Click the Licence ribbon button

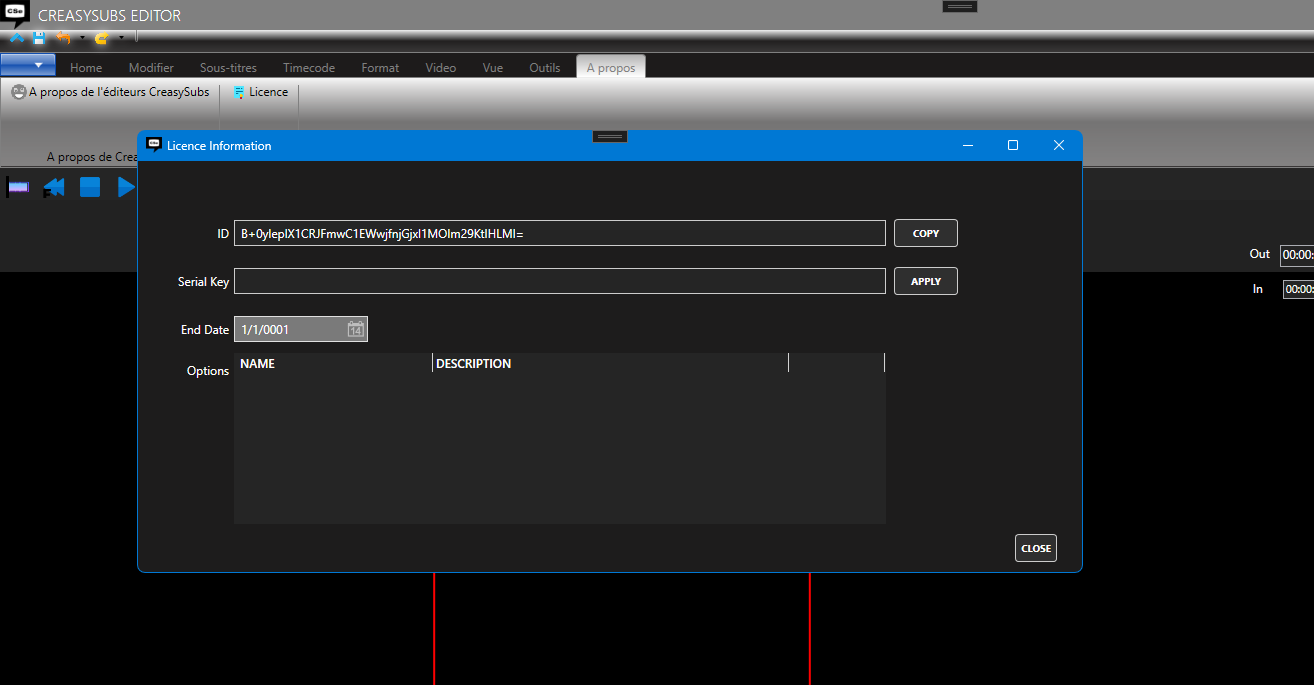pos(260,92)
